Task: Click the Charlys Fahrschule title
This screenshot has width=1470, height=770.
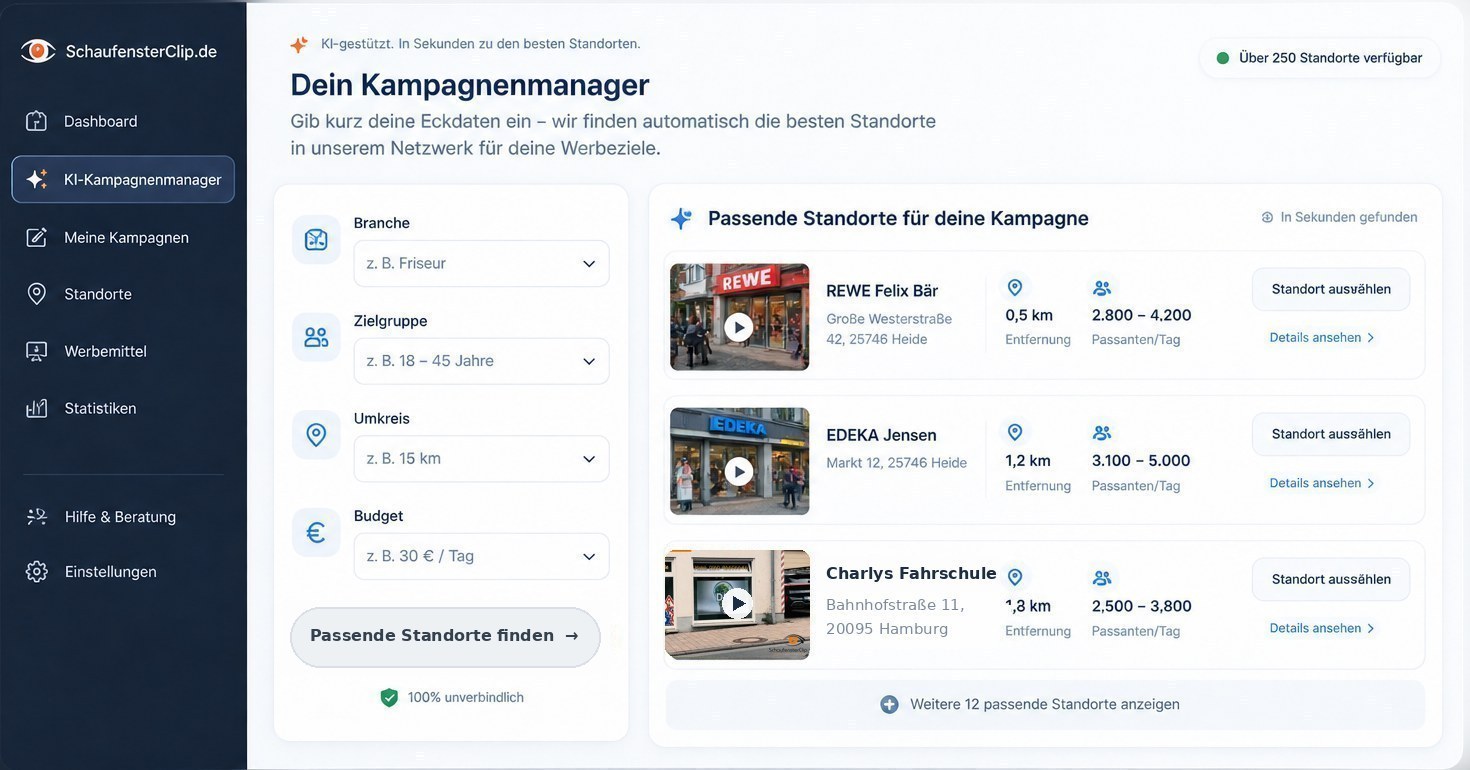Action: coord(911,573)
